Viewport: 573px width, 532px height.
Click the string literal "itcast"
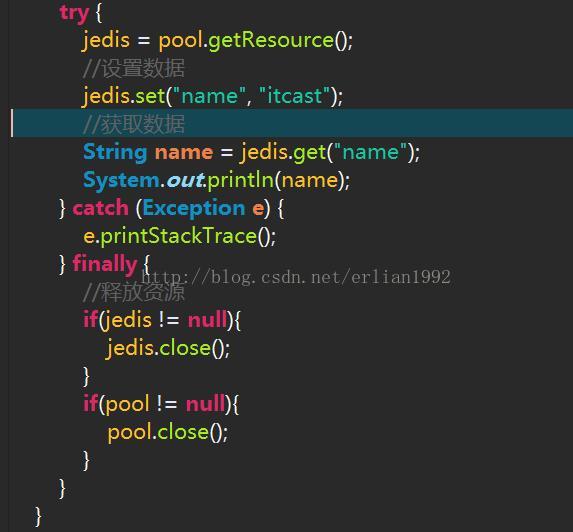295,96
